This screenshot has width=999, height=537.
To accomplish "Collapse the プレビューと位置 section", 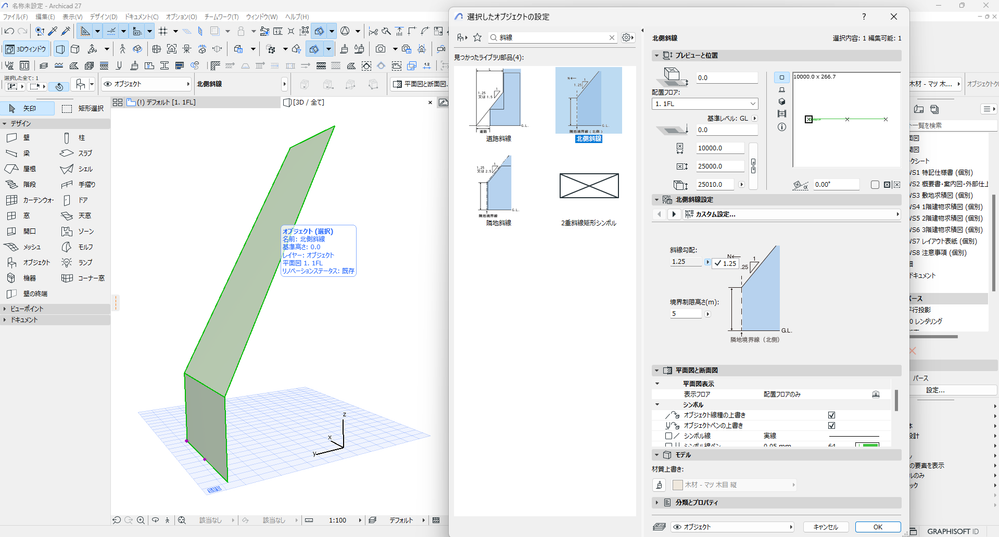I will click(657, 56).
